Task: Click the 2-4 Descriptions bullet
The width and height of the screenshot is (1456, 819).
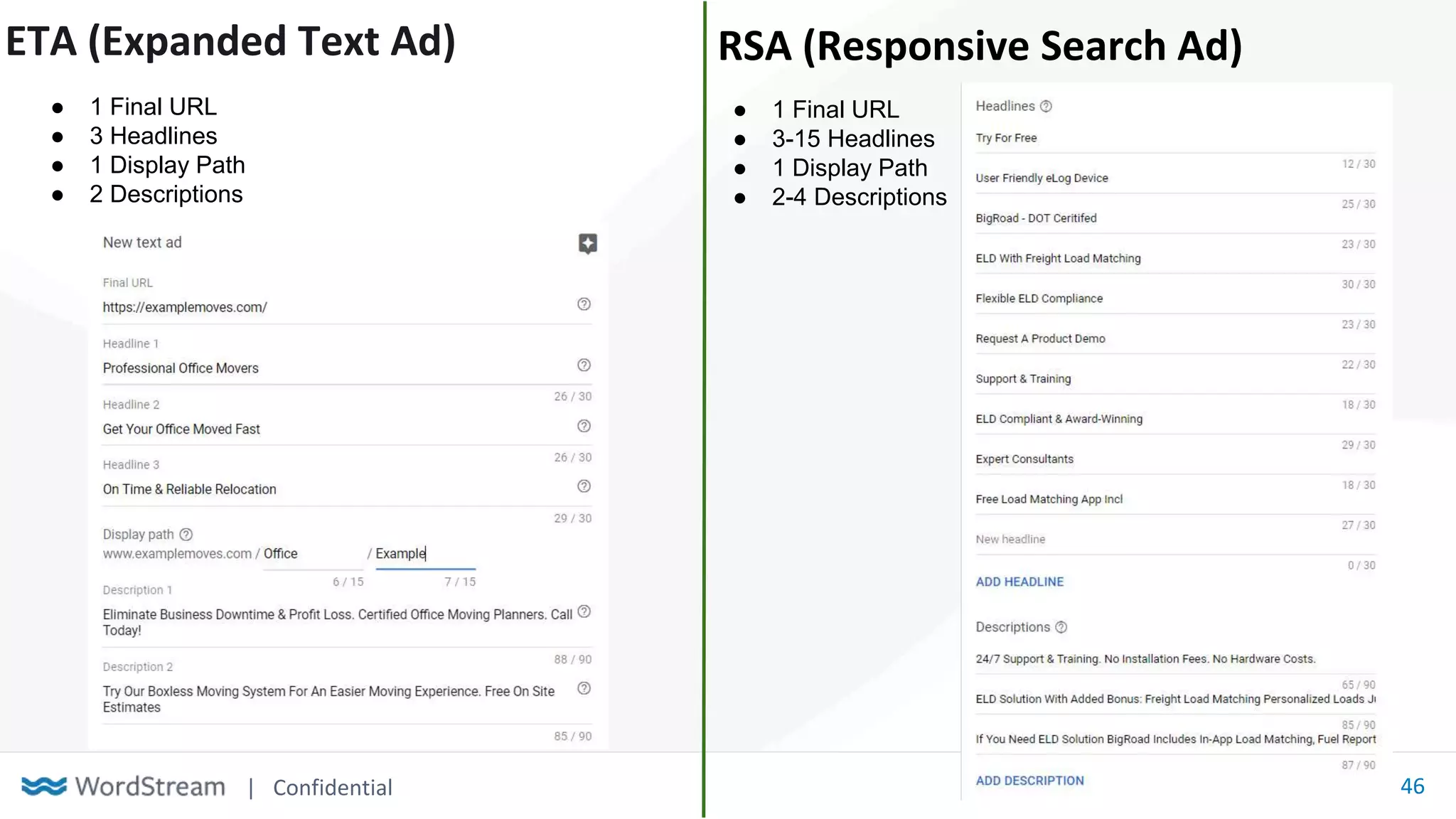Action: 859,197
